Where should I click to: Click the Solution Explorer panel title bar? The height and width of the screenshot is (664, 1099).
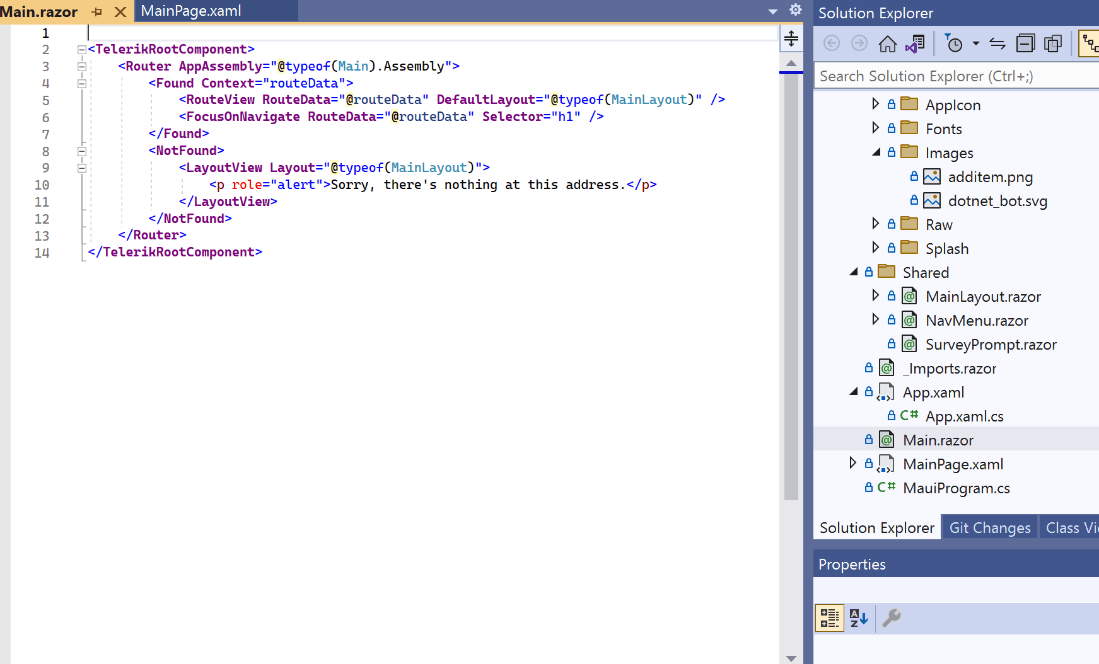pyautogui.click(x=956, y=13)
